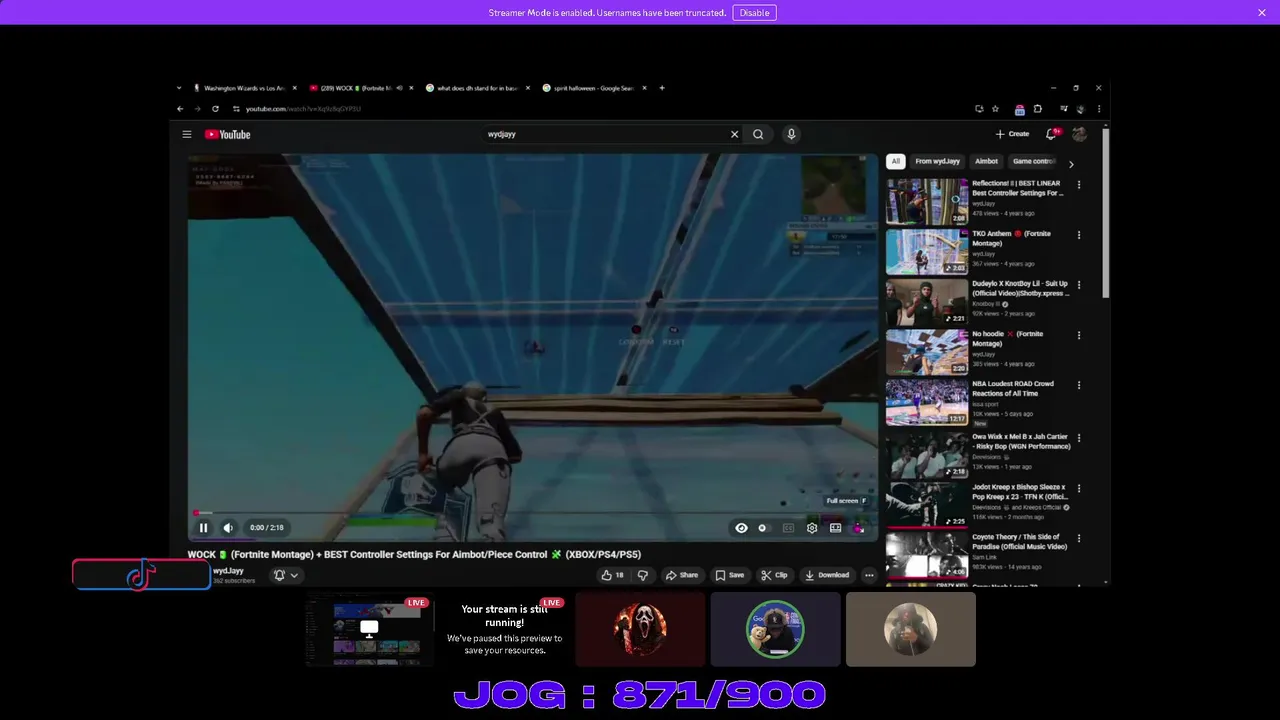Open browser extensions puzzle icon

coord(1038,109)
